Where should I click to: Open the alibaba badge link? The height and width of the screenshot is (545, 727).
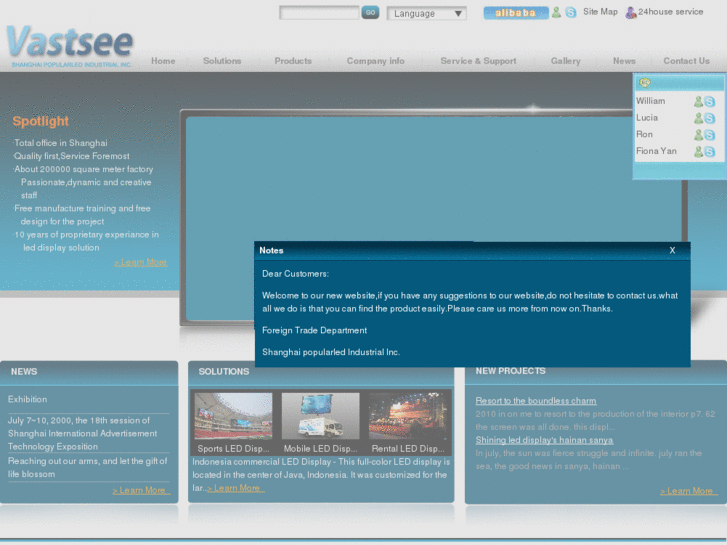(x=516, y=13)
